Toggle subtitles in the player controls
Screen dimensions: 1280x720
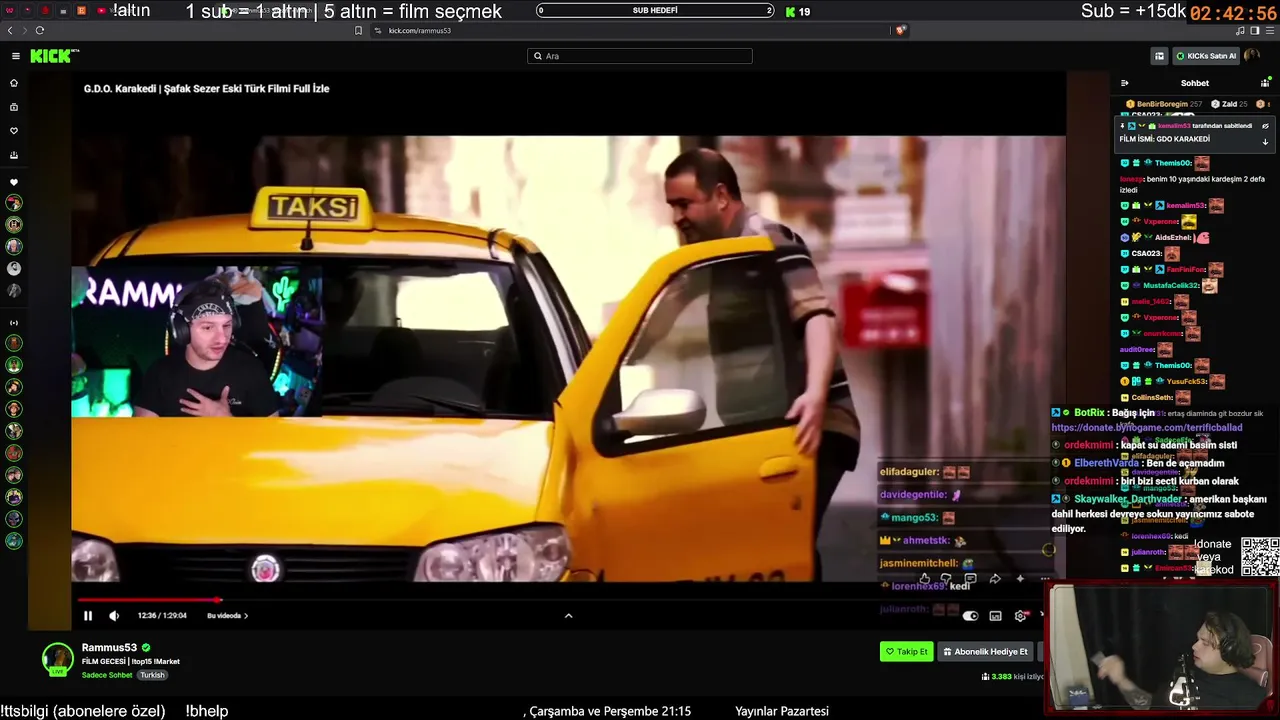coord(995,616)
